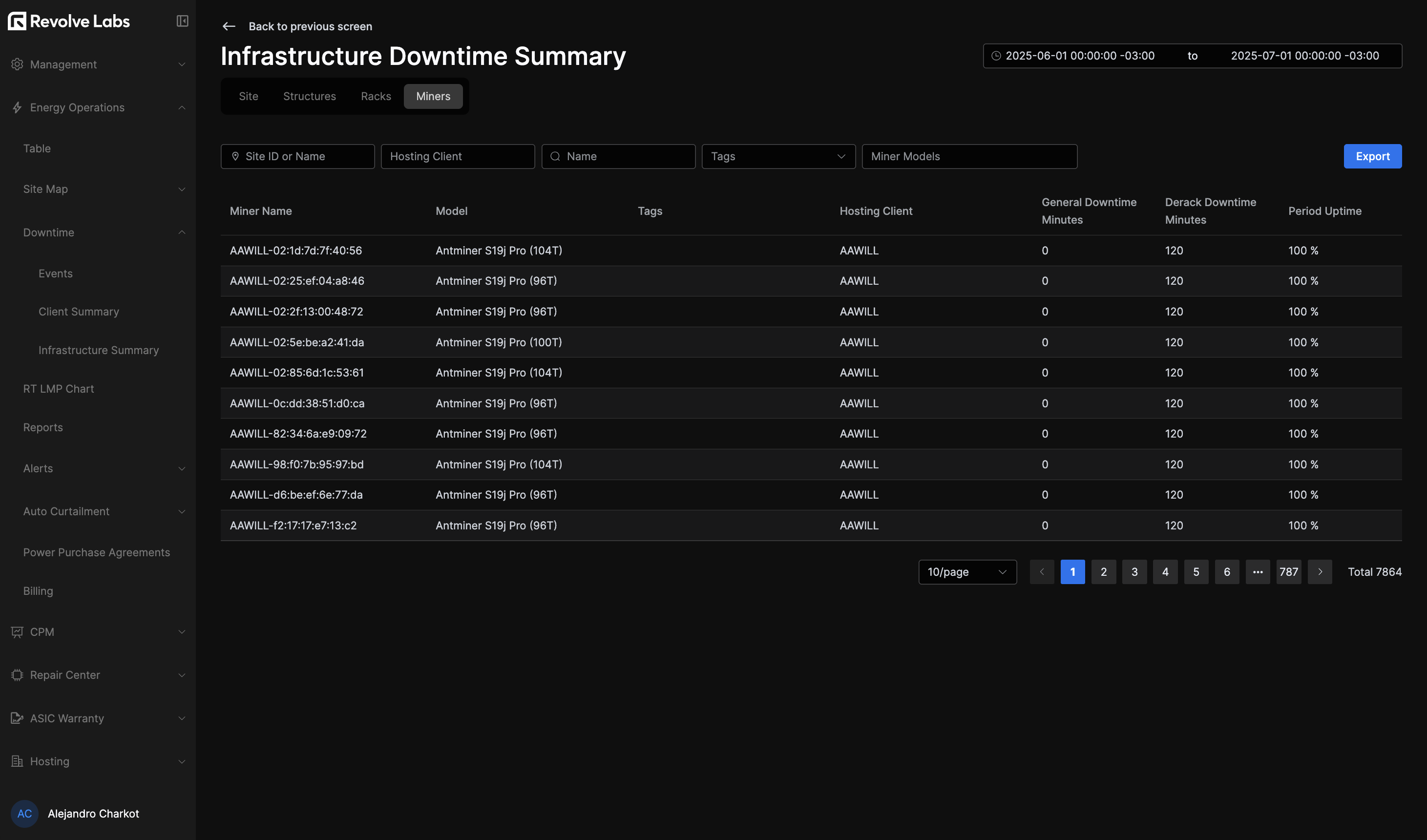Select the ASIC Warranty icon
The image size is (1427, 840).
(x=17, y=717)
